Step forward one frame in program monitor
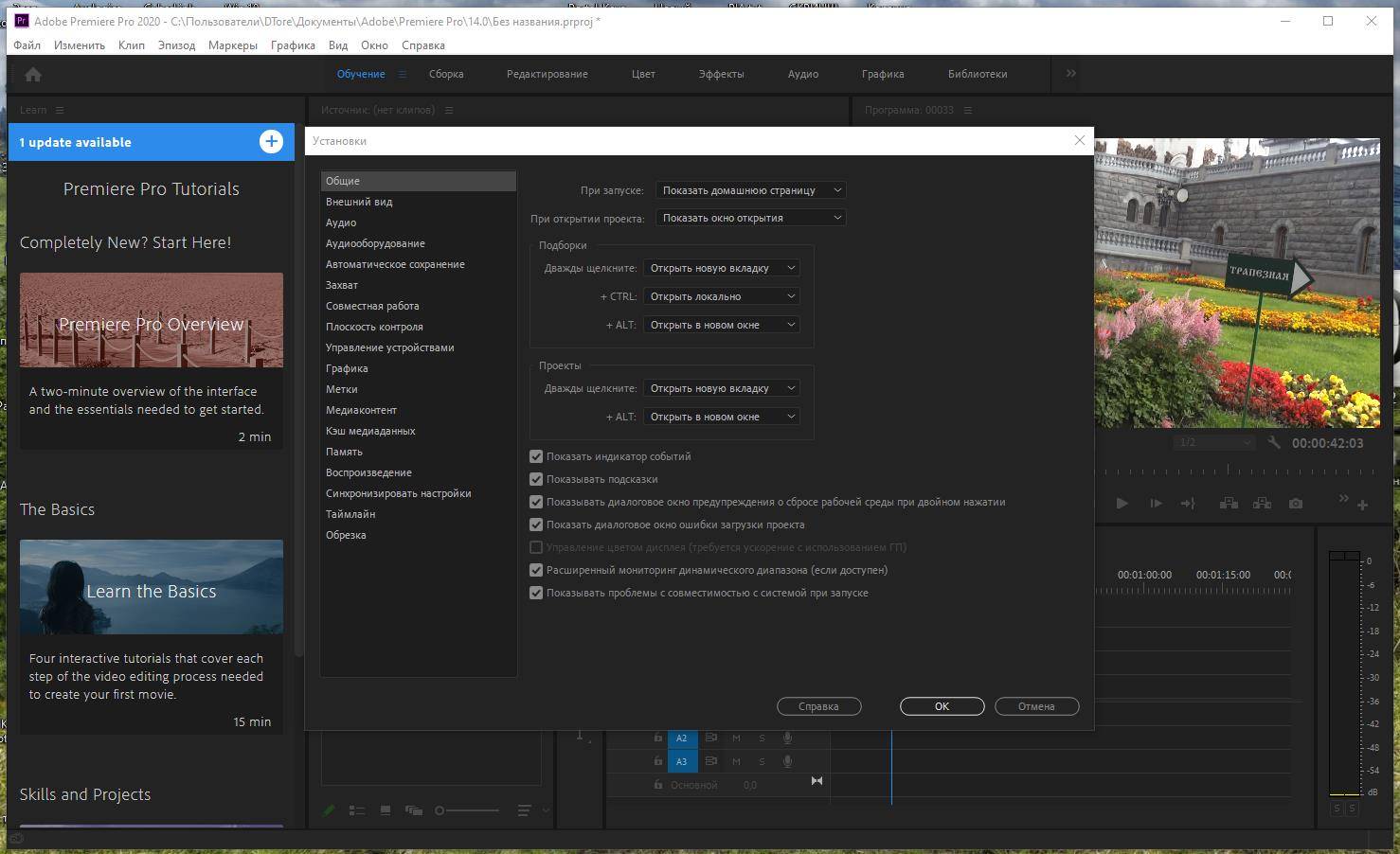The height and width of the screenshot is (854, 1400). tap(1156, 504)
